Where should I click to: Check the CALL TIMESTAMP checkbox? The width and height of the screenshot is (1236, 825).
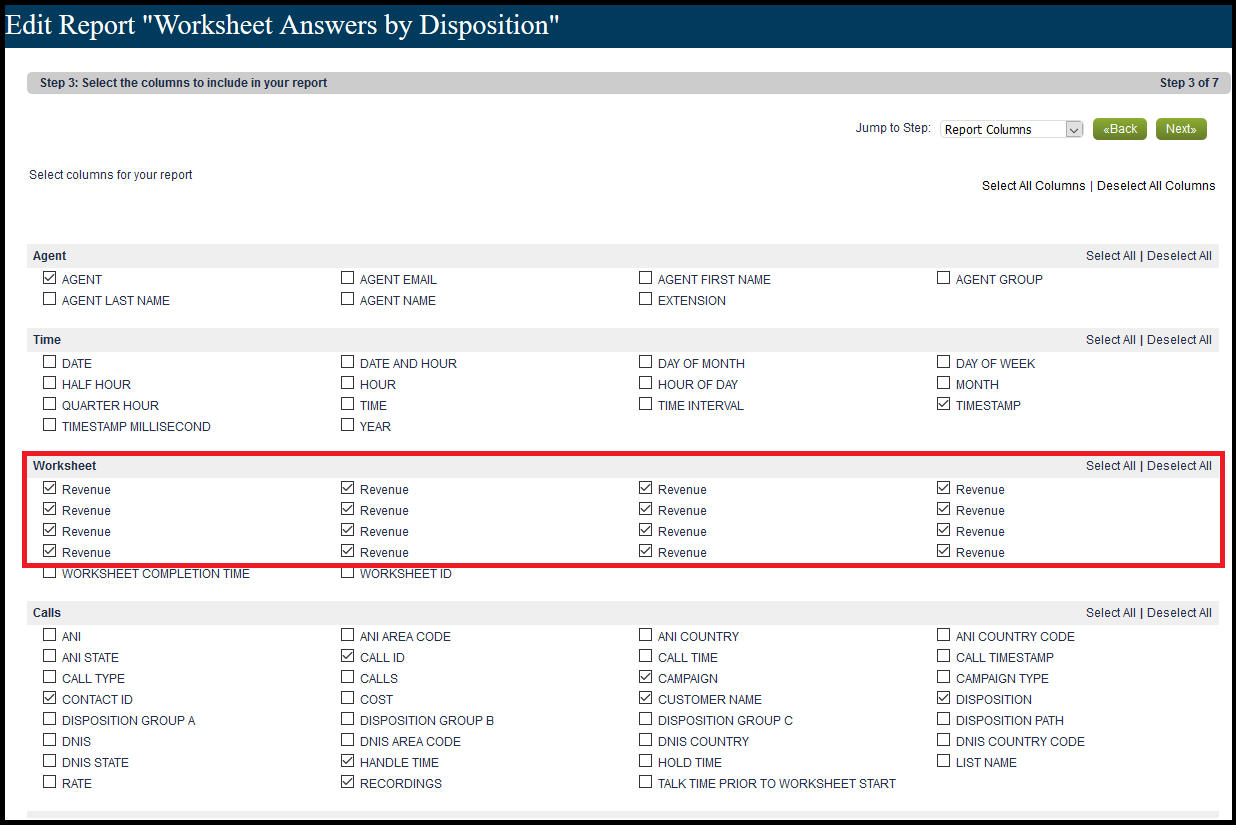tap(944, 656)
